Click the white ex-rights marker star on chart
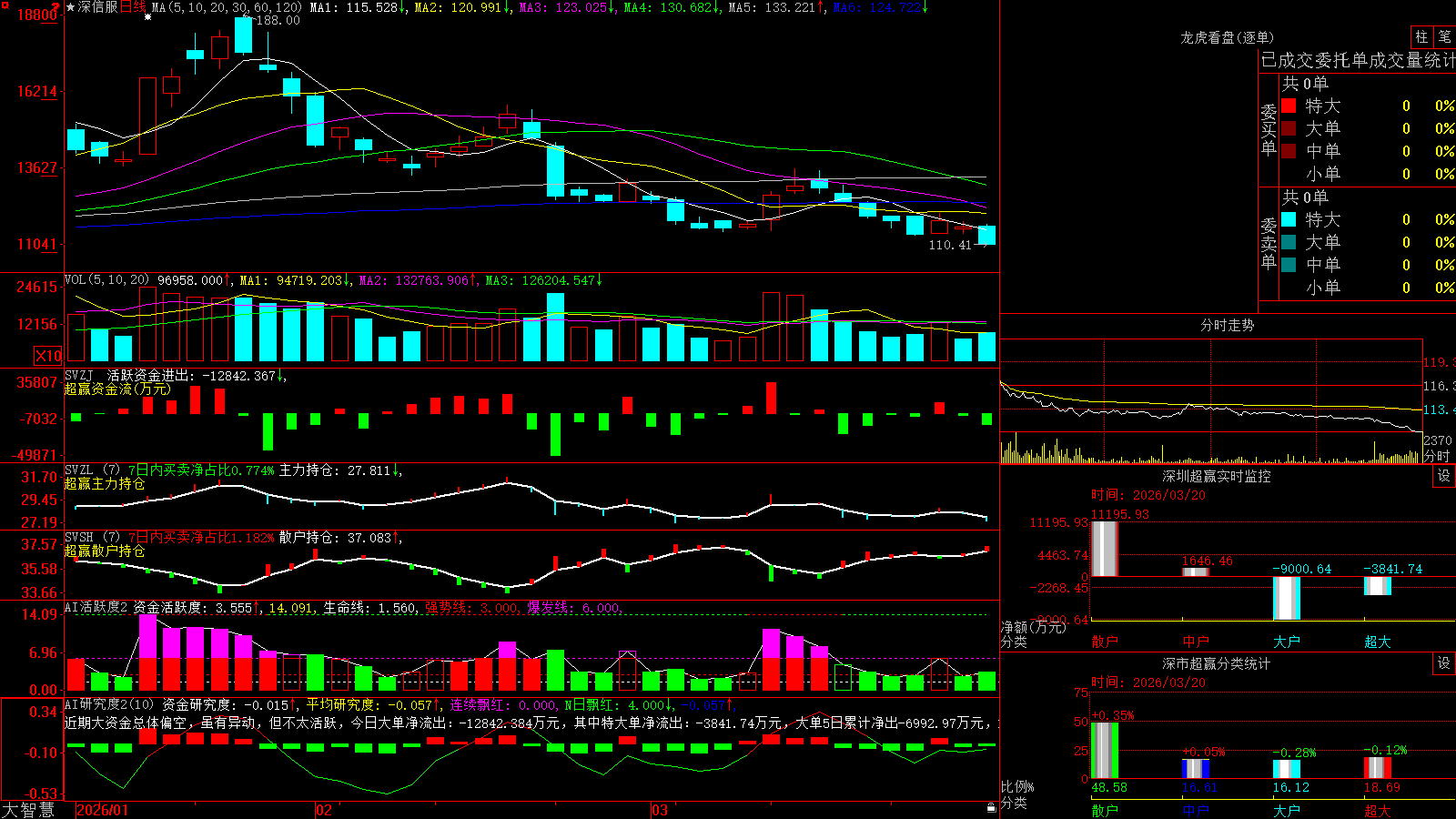 point(147,16)
